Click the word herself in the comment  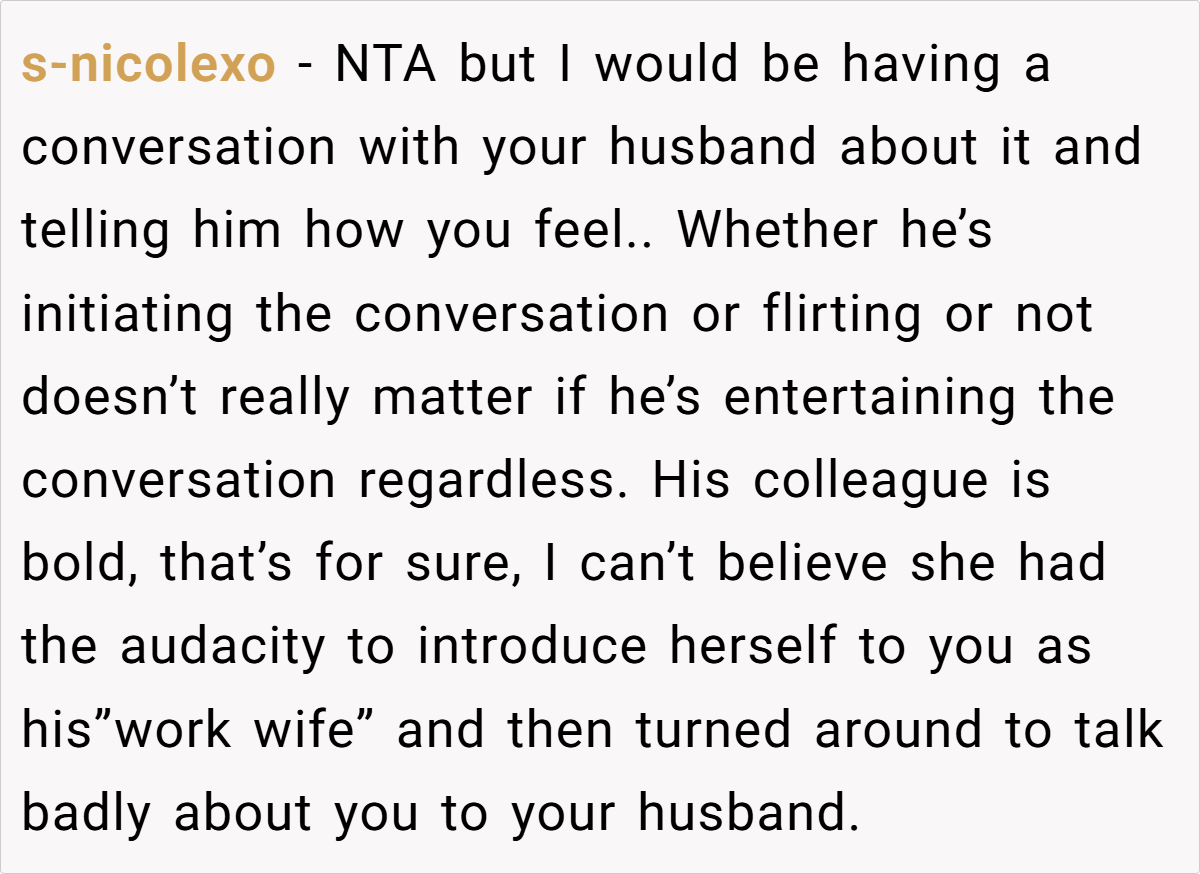click(x=754, y=648)
